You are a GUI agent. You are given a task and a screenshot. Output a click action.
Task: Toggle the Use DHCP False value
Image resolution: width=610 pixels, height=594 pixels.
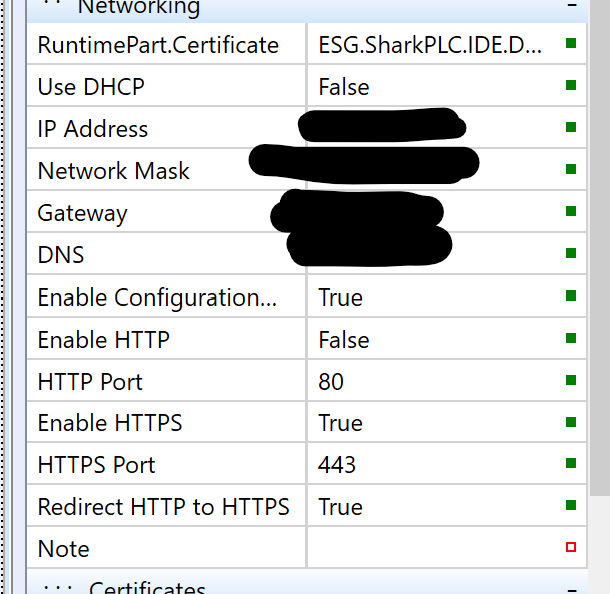344,87
